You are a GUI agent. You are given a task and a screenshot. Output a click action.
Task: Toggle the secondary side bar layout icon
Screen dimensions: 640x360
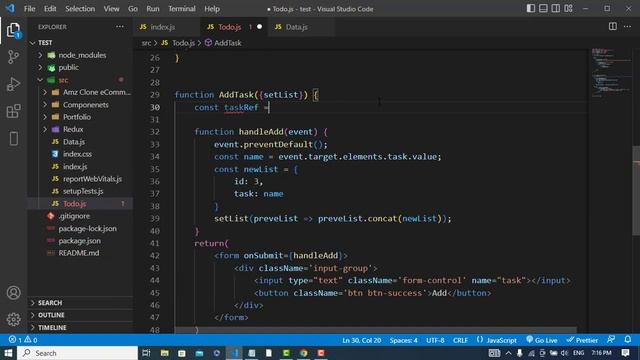556,9
